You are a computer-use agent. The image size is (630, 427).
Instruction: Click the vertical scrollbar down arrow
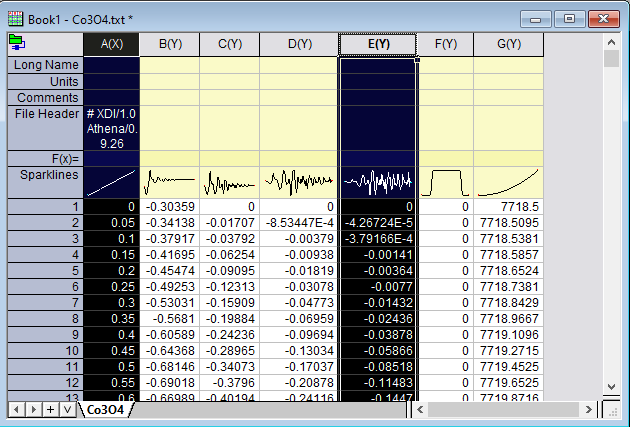(612, 387)
